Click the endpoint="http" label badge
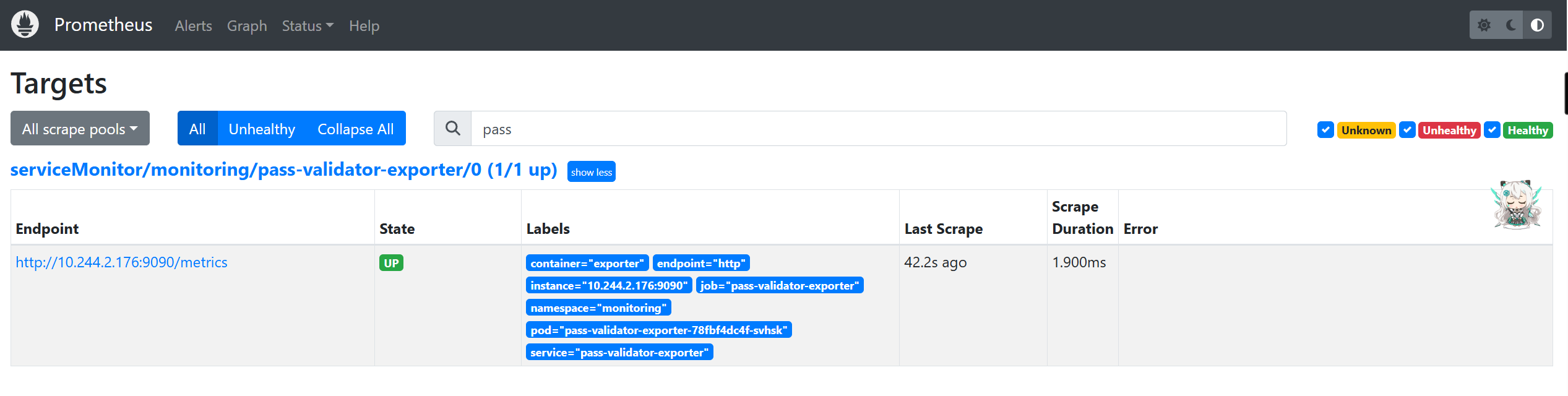 701,263
